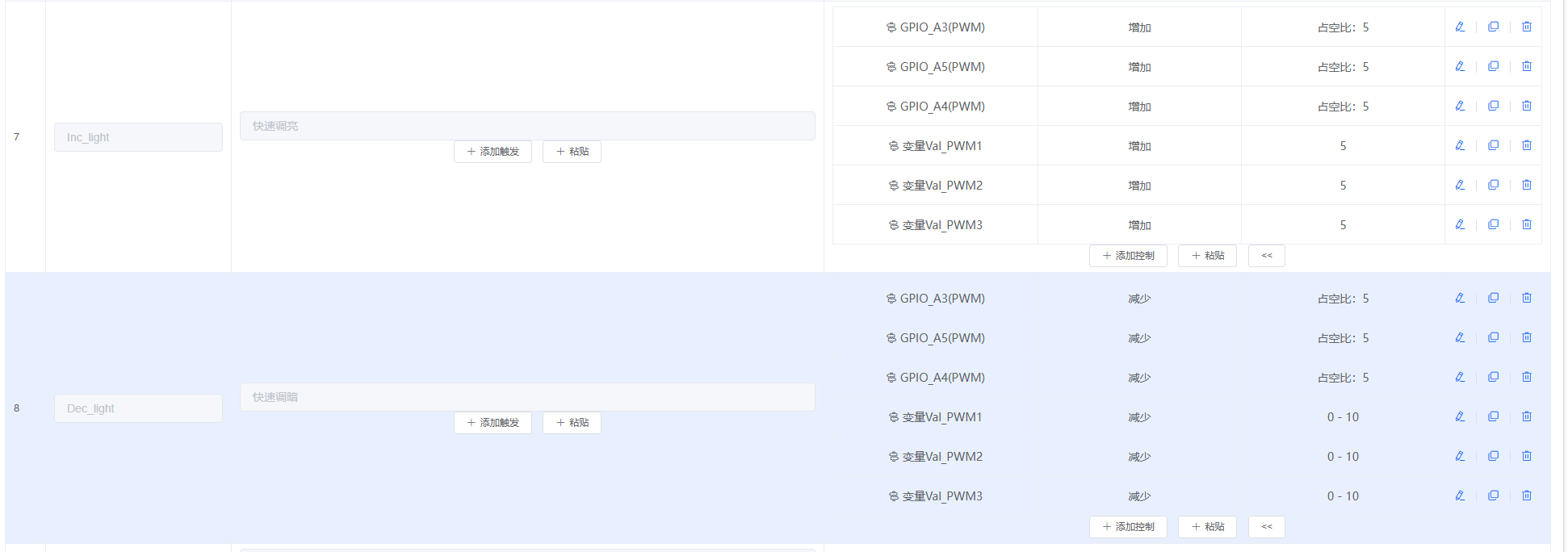Copy the GPIO_A4(PWM) 减少 control
The height and width of the screenshot is (552, 1568).
point(1493,377)
